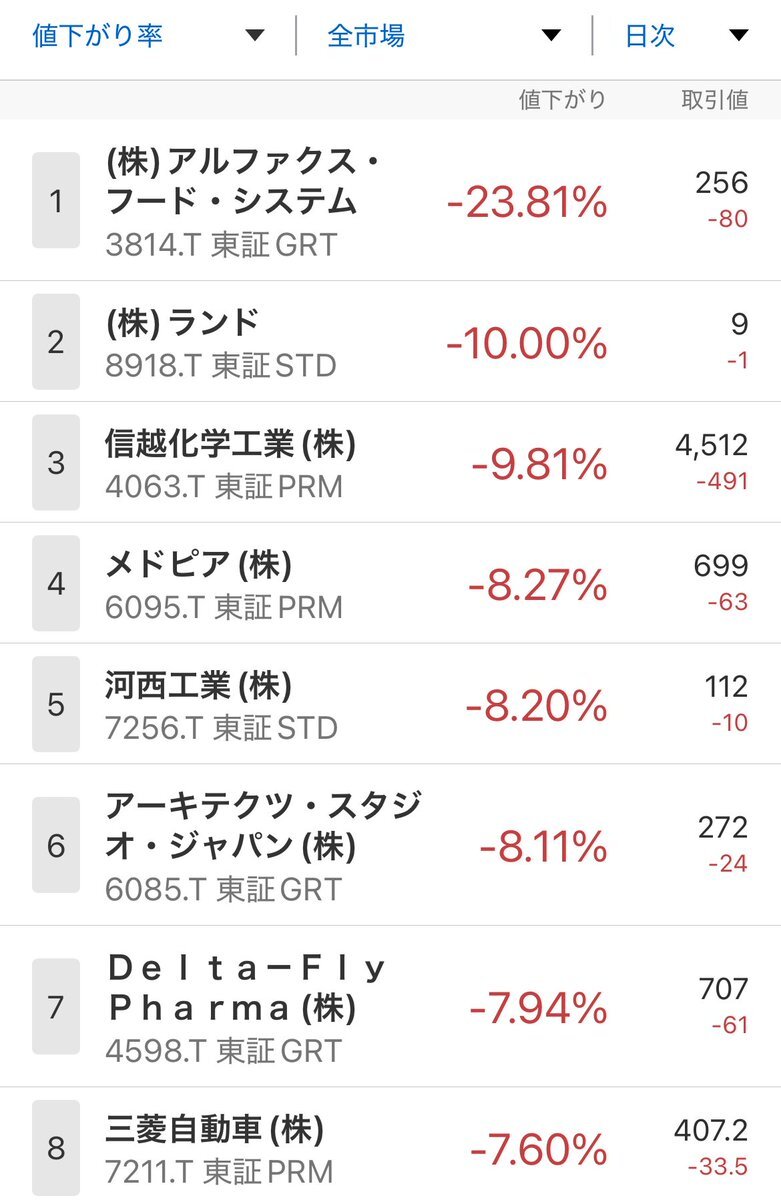
Task: Click the arrow beside 全市場
Action: [x=551, y=36]
